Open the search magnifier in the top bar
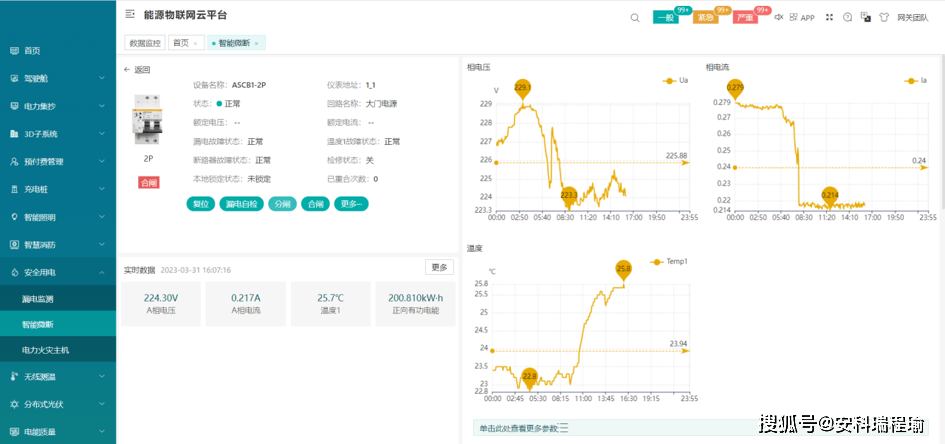Image resolution: width=945 pixels, height=444 pixels. (x=635, y=17)
